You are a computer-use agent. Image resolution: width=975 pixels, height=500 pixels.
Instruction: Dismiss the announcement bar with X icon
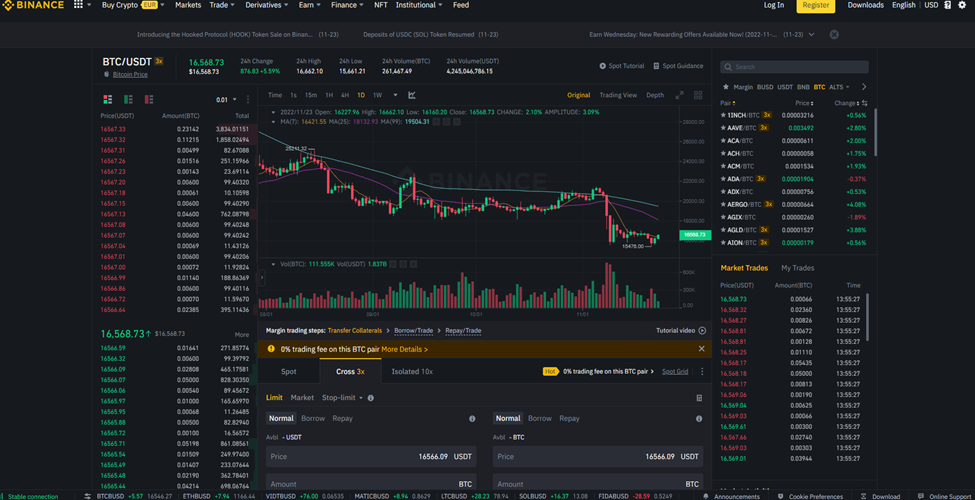click(x=834, y=35)
